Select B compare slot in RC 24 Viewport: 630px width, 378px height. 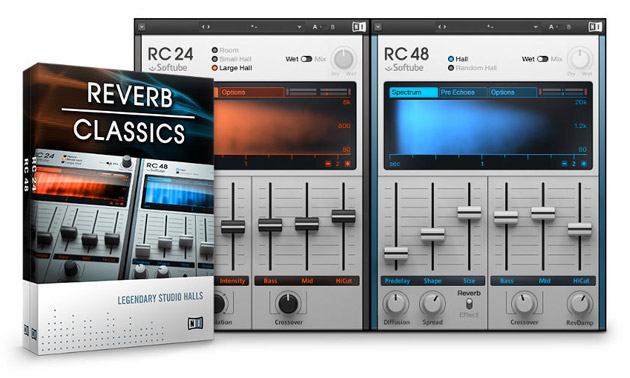click(332, 27)
